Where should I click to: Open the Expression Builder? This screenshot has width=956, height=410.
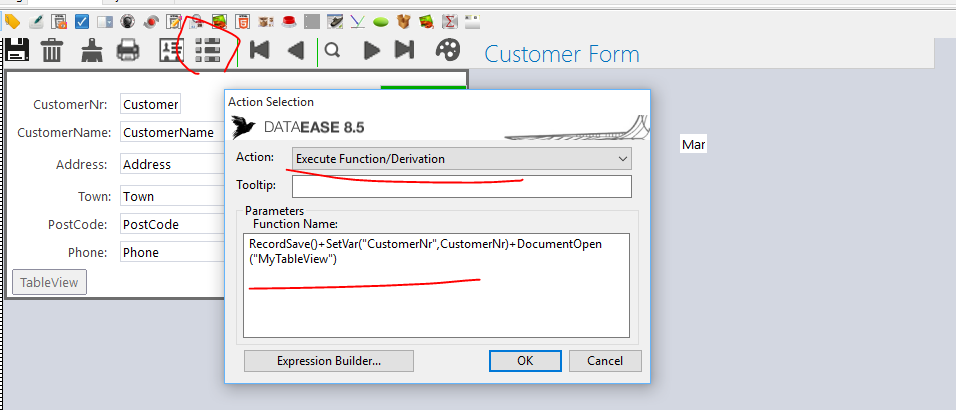pyautogui.click(x=329, y=361)
